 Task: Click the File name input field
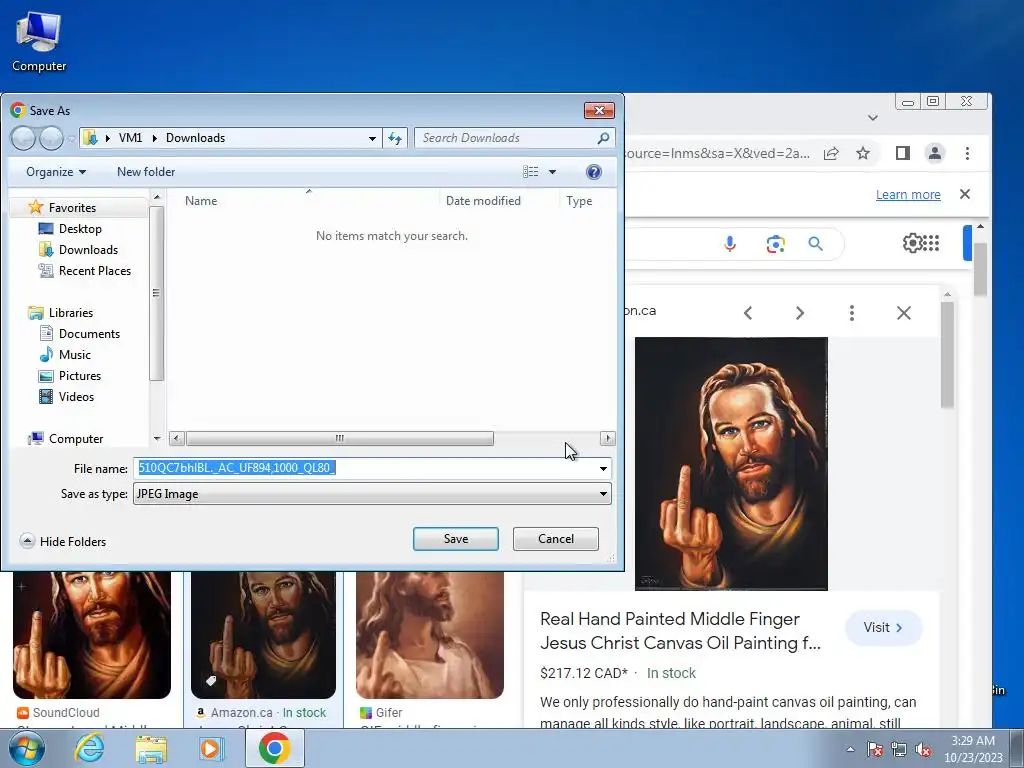pyautogui.click(x=364, y=468)
